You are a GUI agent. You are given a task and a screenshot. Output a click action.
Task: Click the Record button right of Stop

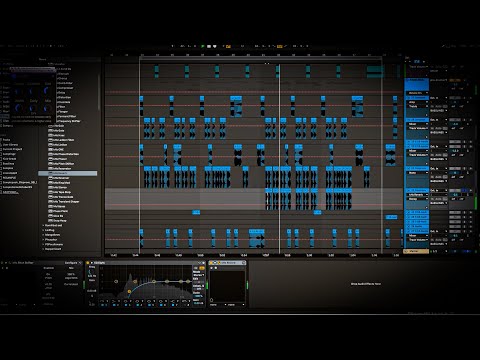(x=215, y=46)
